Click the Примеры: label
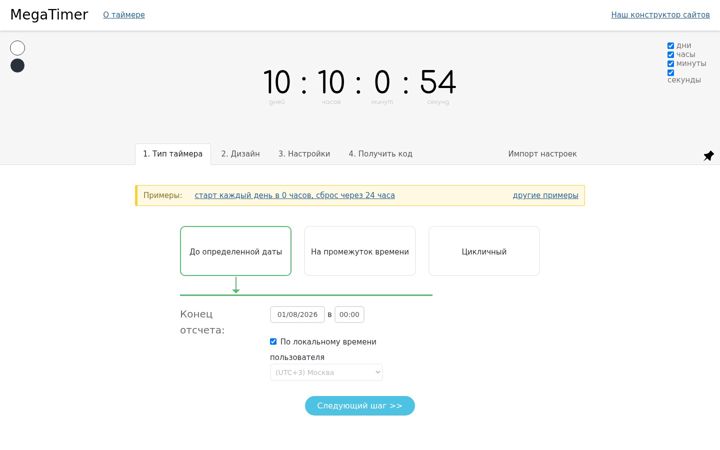This screenshot has width=720, height=450. click(x=163, y=195)
